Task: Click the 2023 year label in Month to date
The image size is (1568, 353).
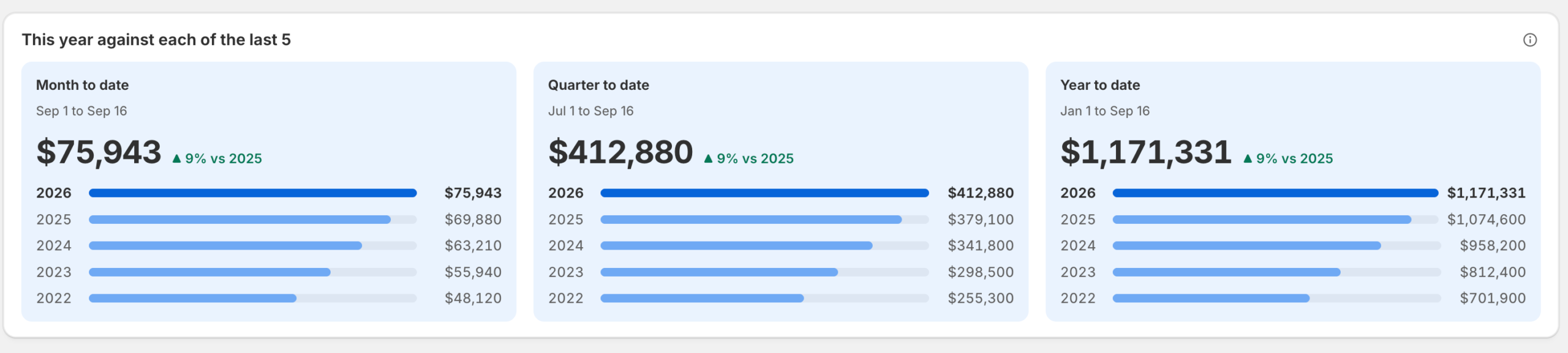Action: coord(54,272)
